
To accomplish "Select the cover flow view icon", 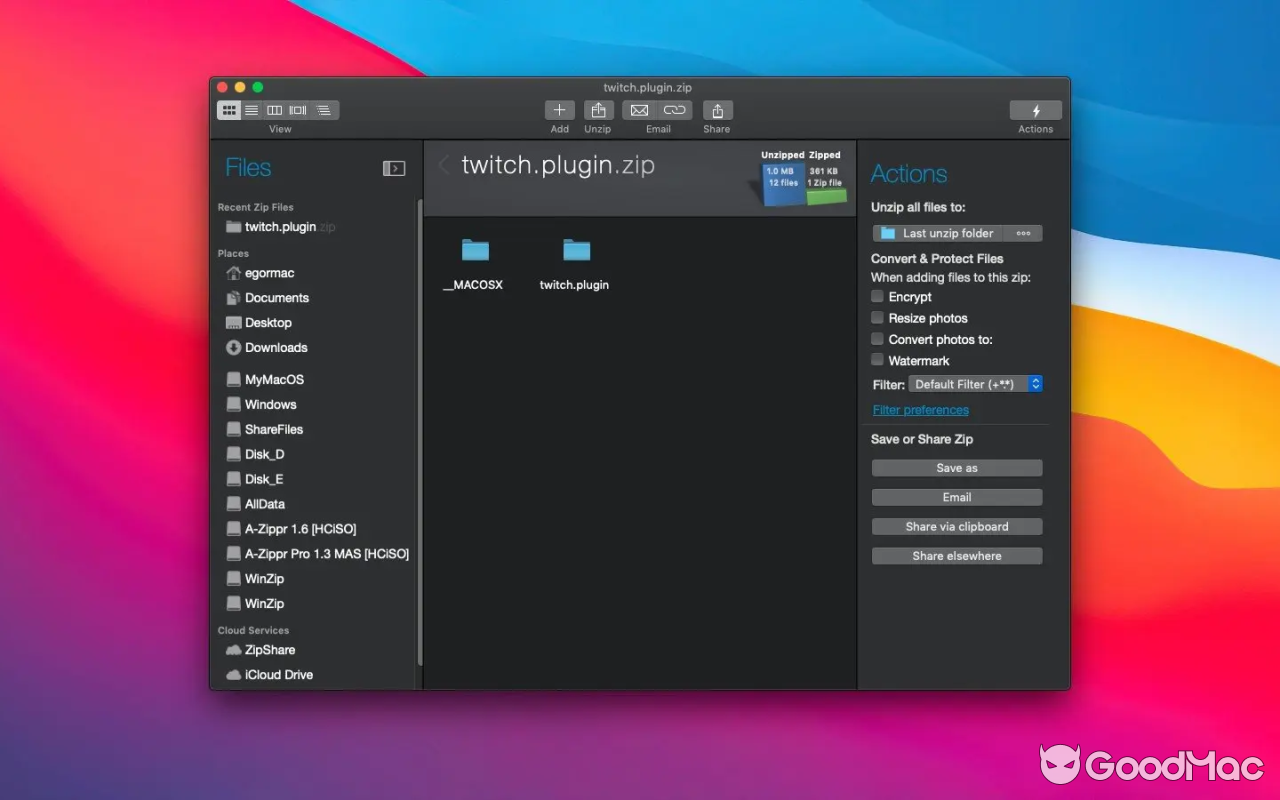I will coord(297,110).
